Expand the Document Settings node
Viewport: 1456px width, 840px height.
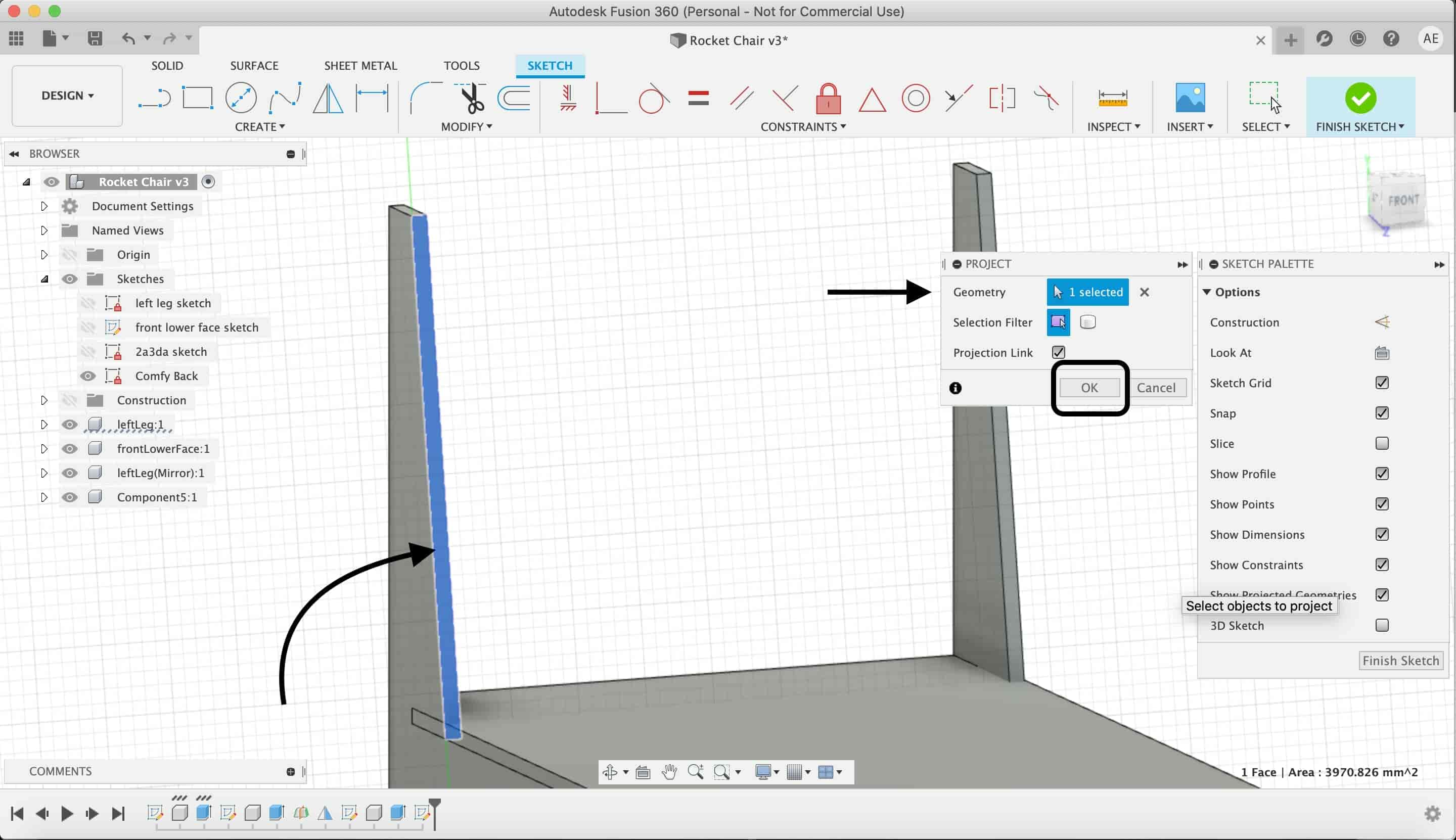point(44,206)
